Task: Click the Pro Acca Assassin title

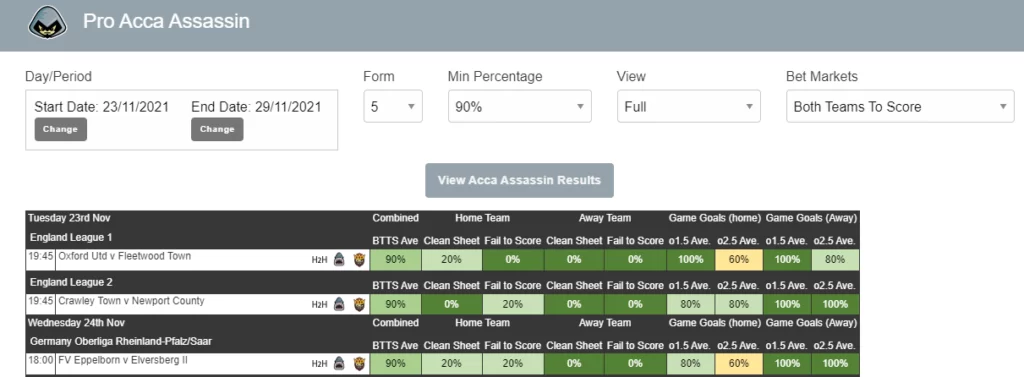Action: coord(166,21)
